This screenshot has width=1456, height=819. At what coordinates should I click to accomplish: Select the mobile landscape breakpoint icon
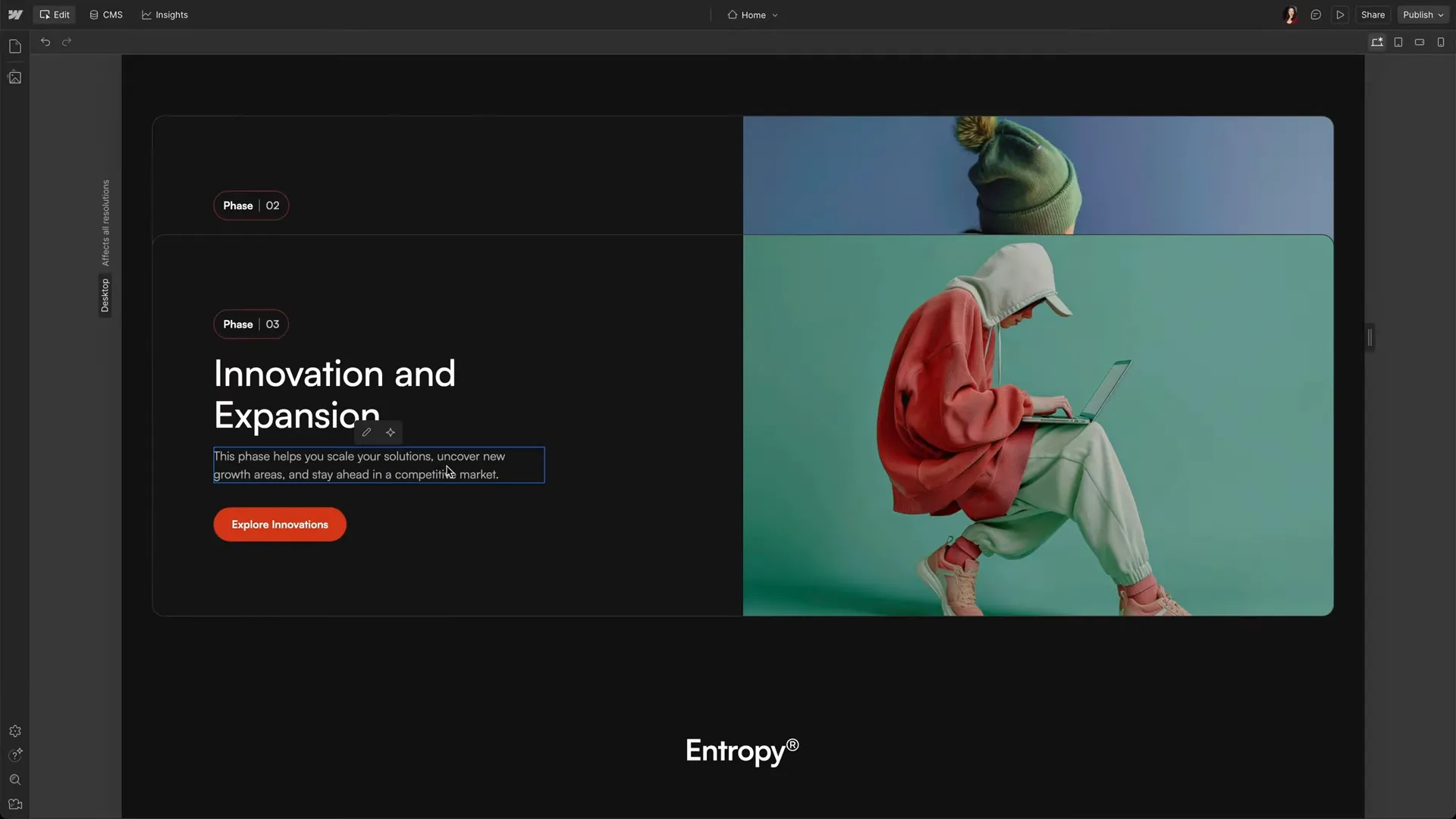(x=1420, y=42)
